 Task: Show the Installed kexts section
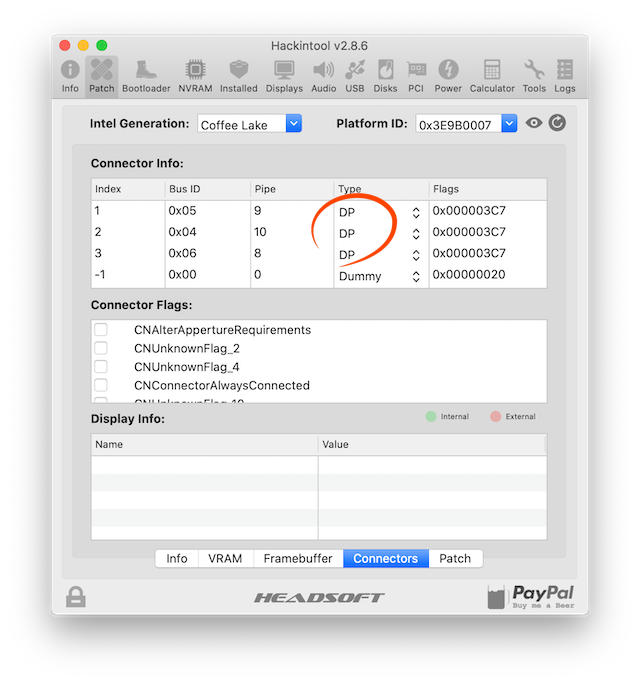click(239, 76)
